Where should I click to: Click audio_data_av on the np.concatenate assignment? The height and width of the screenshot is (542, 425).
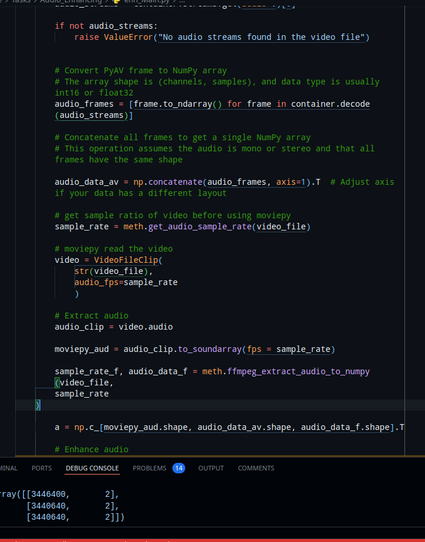tap(86, 182)
